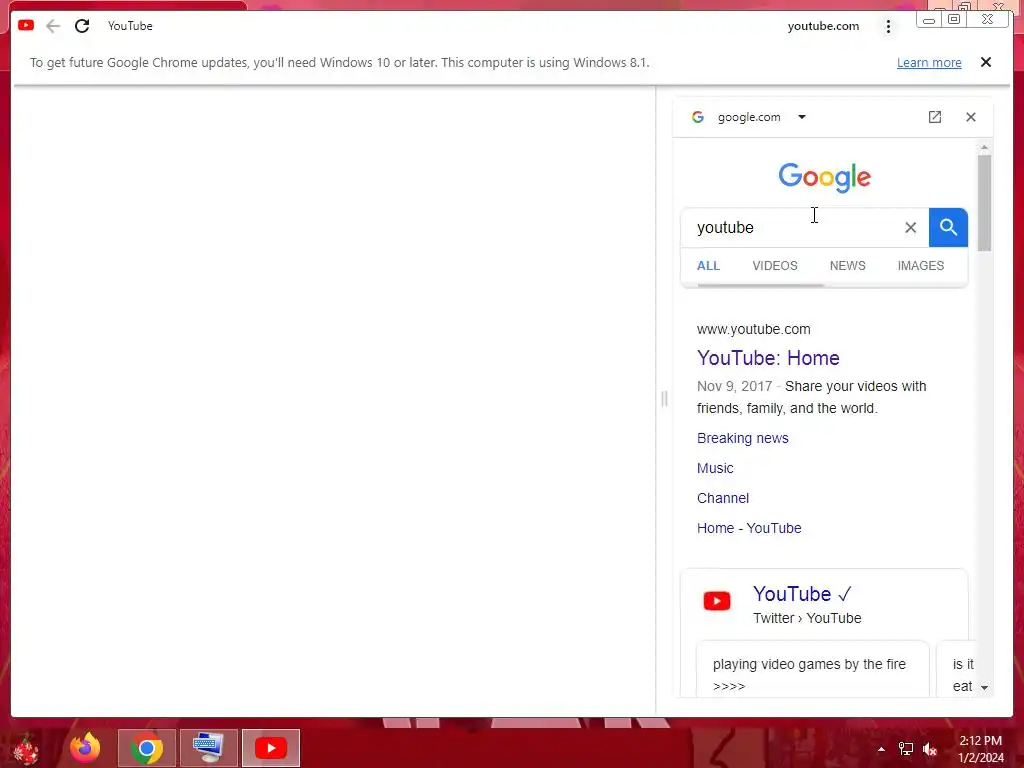Click the side panel resize handle
Screen dimensions: 1024x768
[x=664, y=398]
